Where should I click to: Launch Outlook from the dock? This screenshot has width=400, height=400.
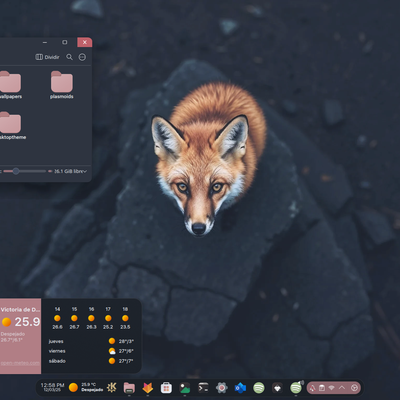240,388
